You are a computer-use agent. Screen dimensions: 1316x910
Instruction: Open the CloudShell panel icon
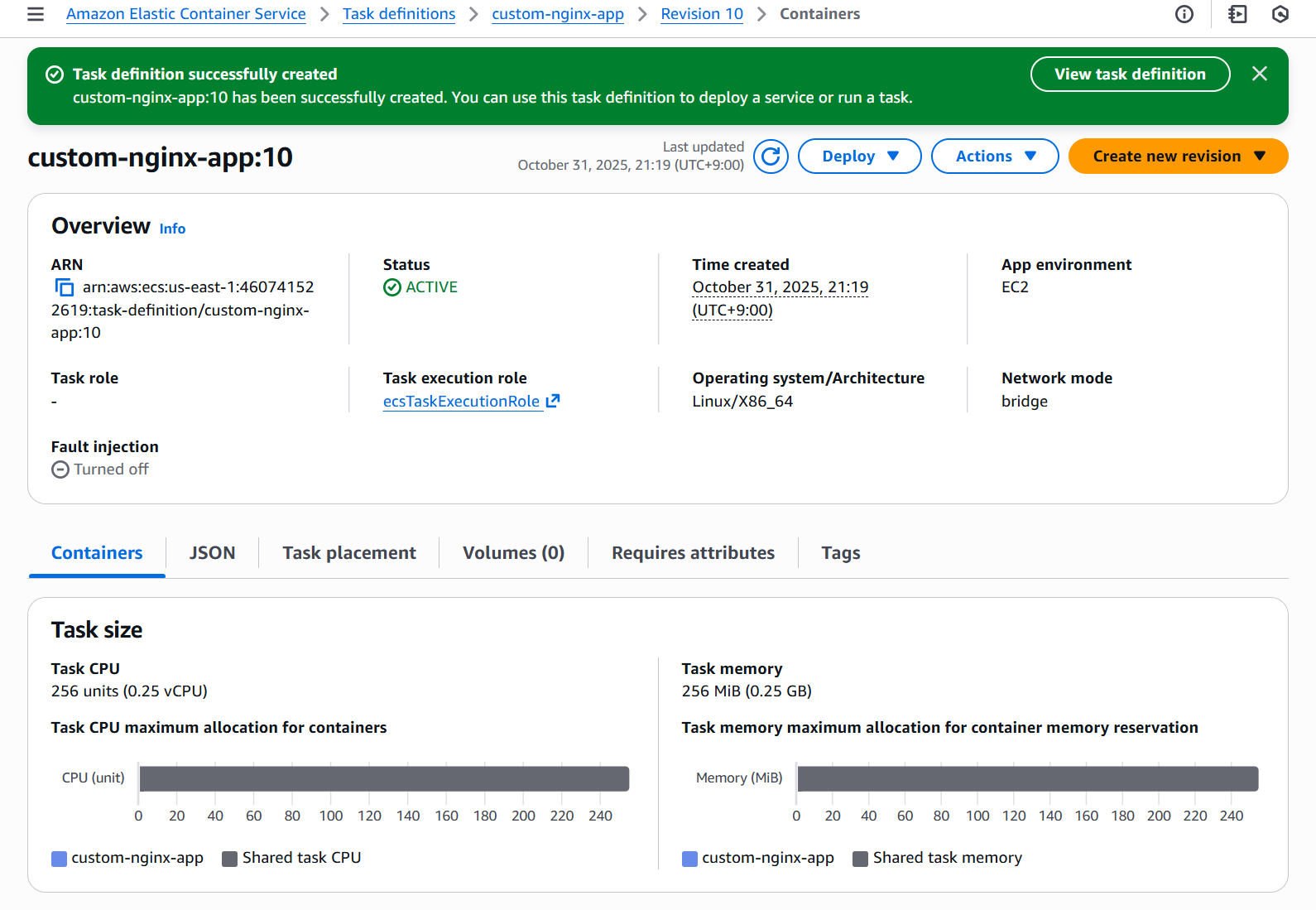click(1237, 14)
